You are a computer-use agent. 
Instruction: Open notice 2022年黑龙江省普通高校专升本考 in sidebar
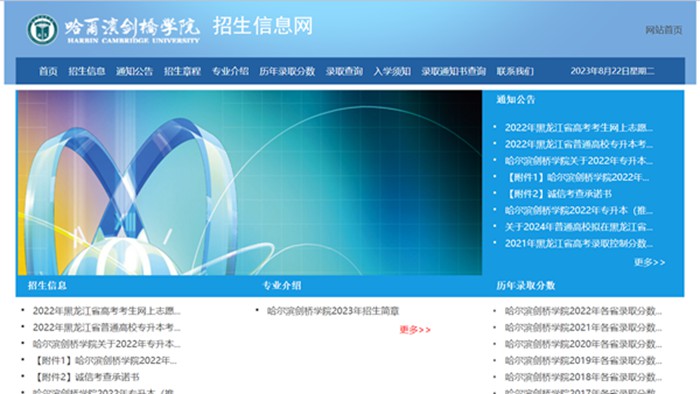click(579, 144)
